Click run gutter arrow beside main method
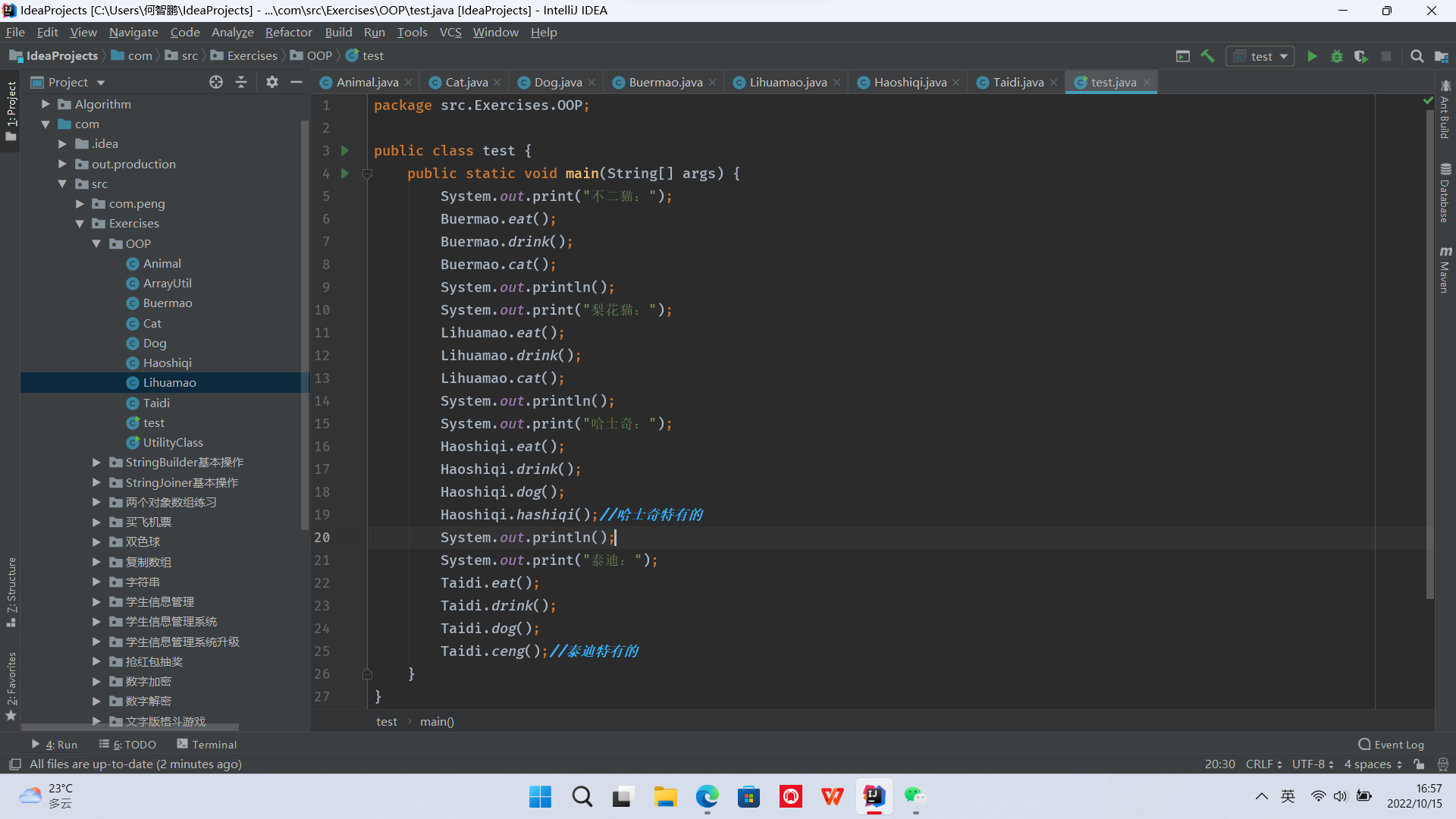 point(345,174)
